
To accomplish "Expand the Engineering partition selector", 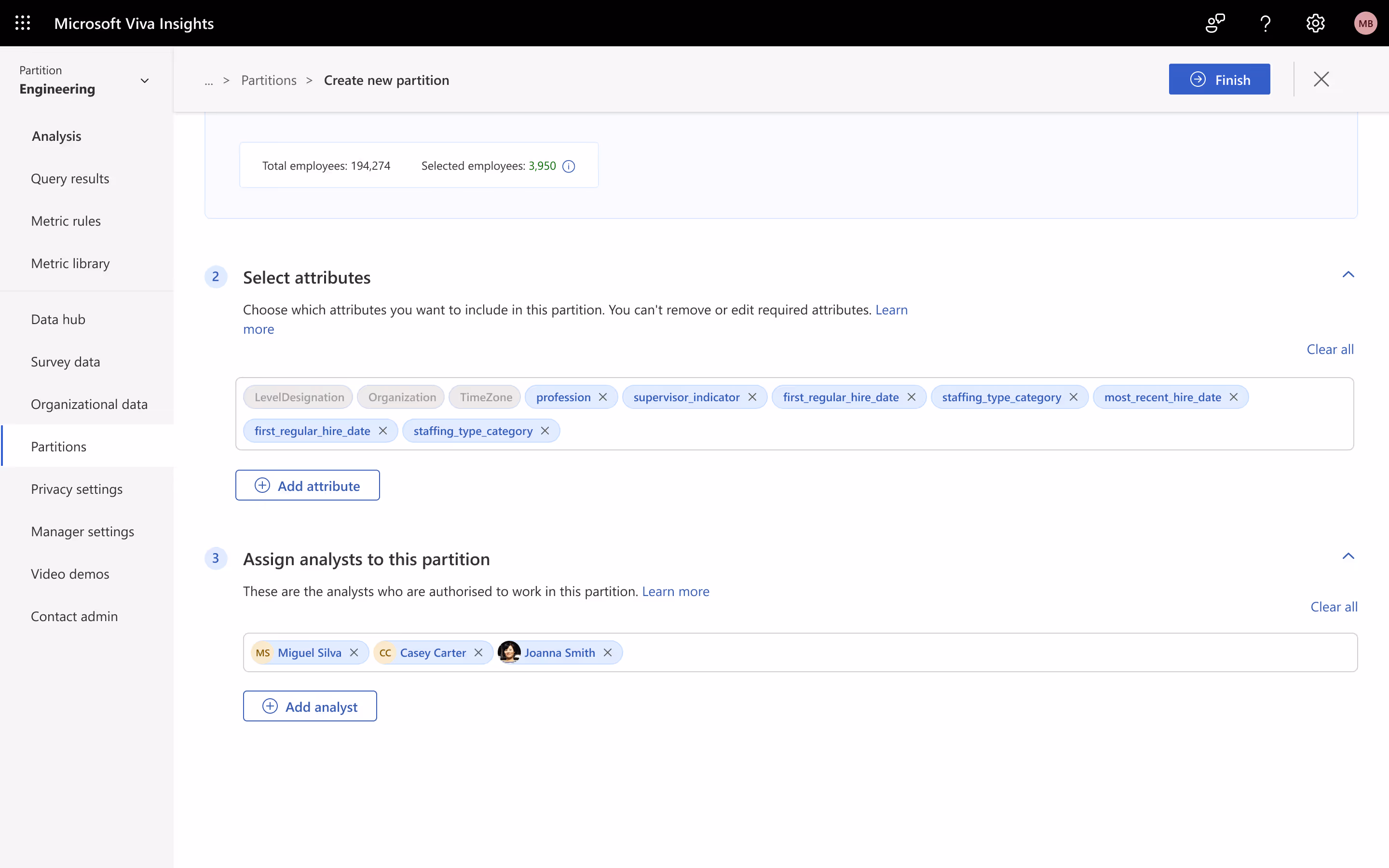I will (x=144, y=81).
